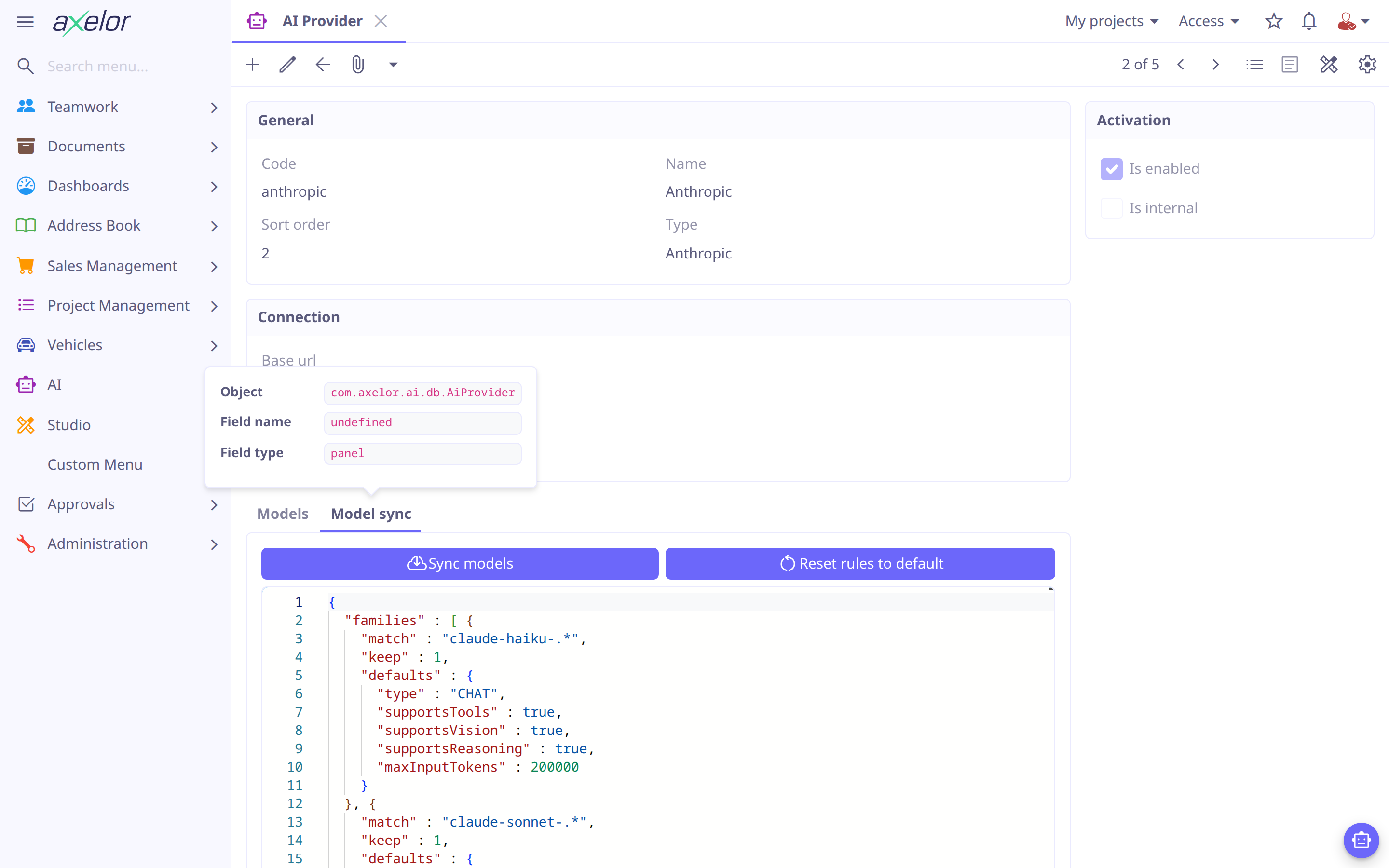This screenshot has height=868, width=1389.
Task: Toggle the Is enabled checkbox
Action: point(1111,169)
